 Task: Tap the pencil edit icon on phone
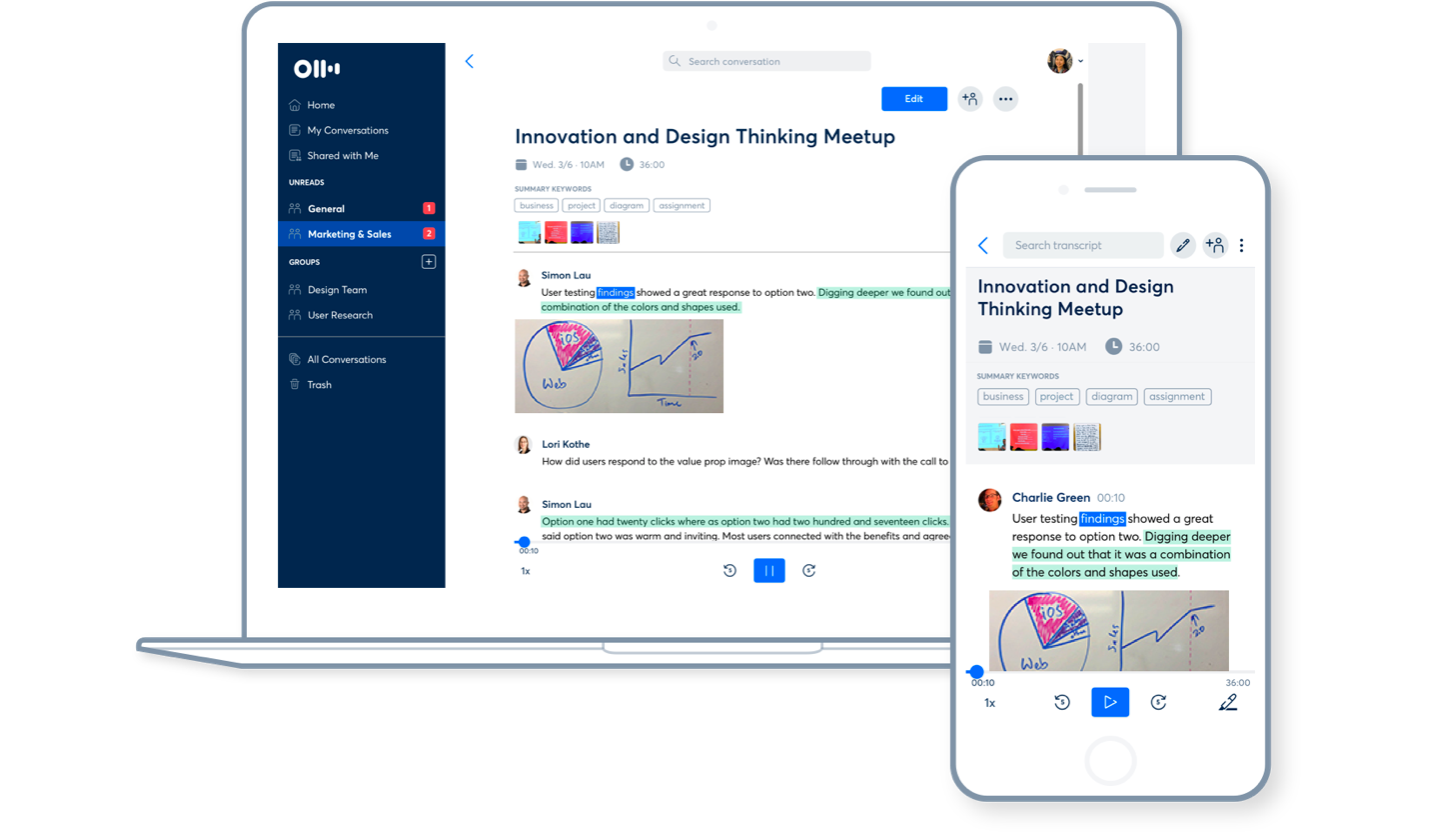pos(1183,245)
